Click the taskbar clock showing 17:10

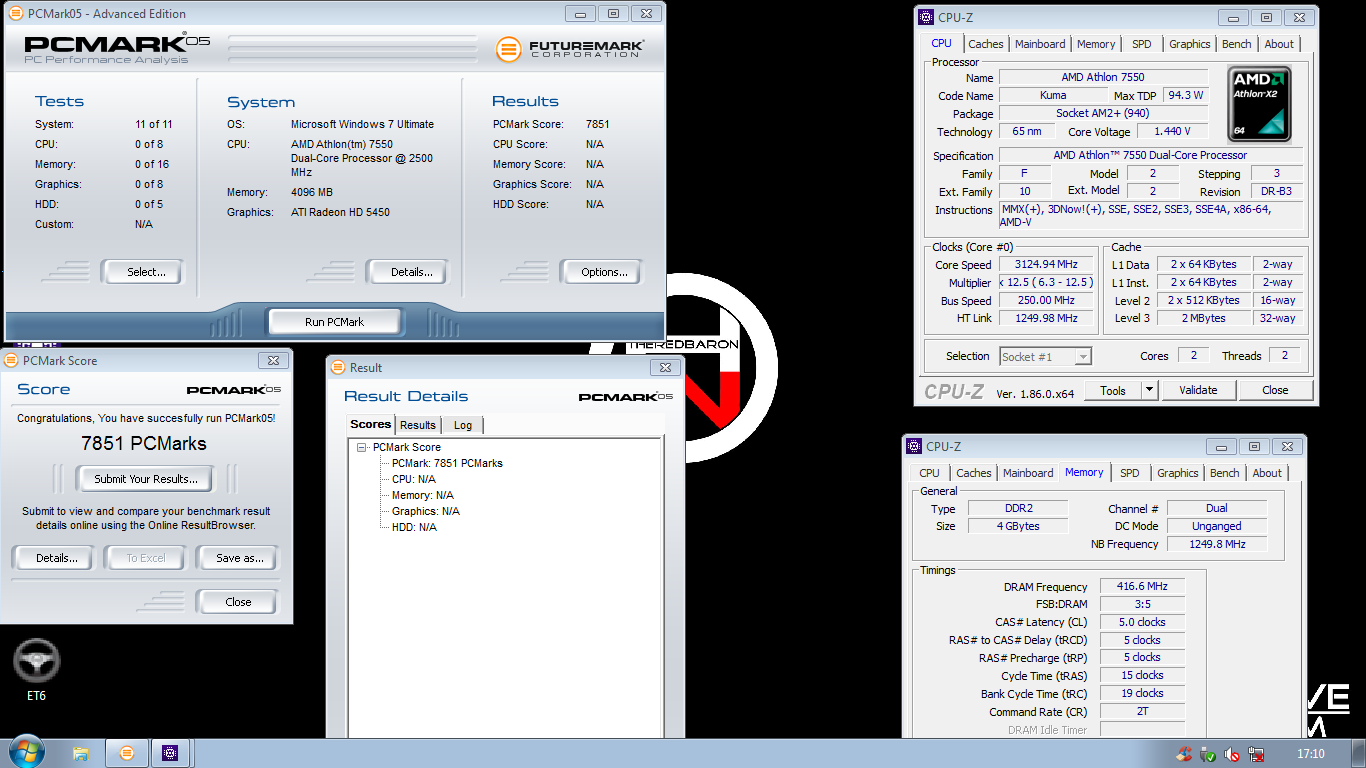[1310, 754]
